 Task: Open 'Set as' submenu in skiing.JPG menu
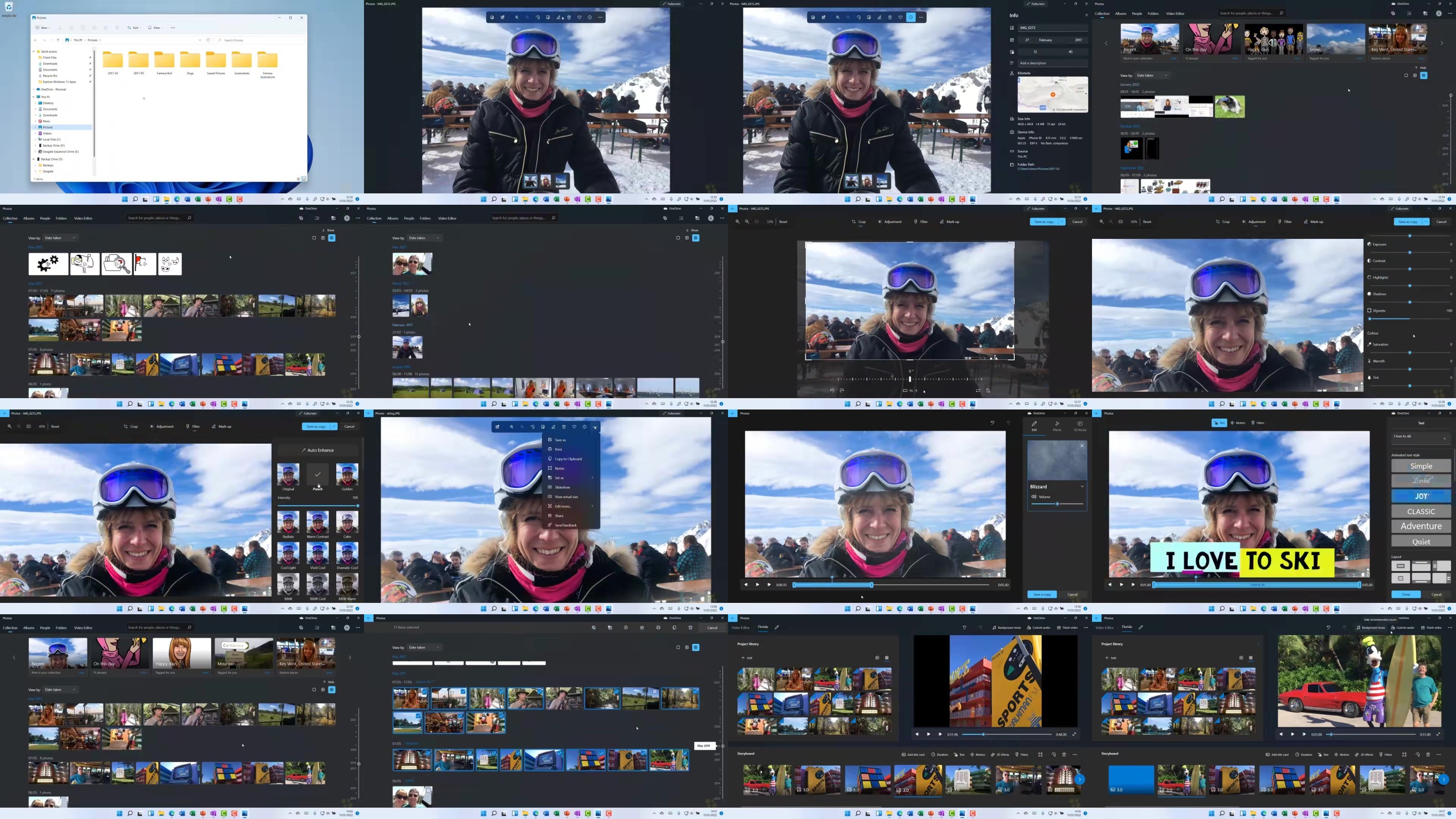570,478
